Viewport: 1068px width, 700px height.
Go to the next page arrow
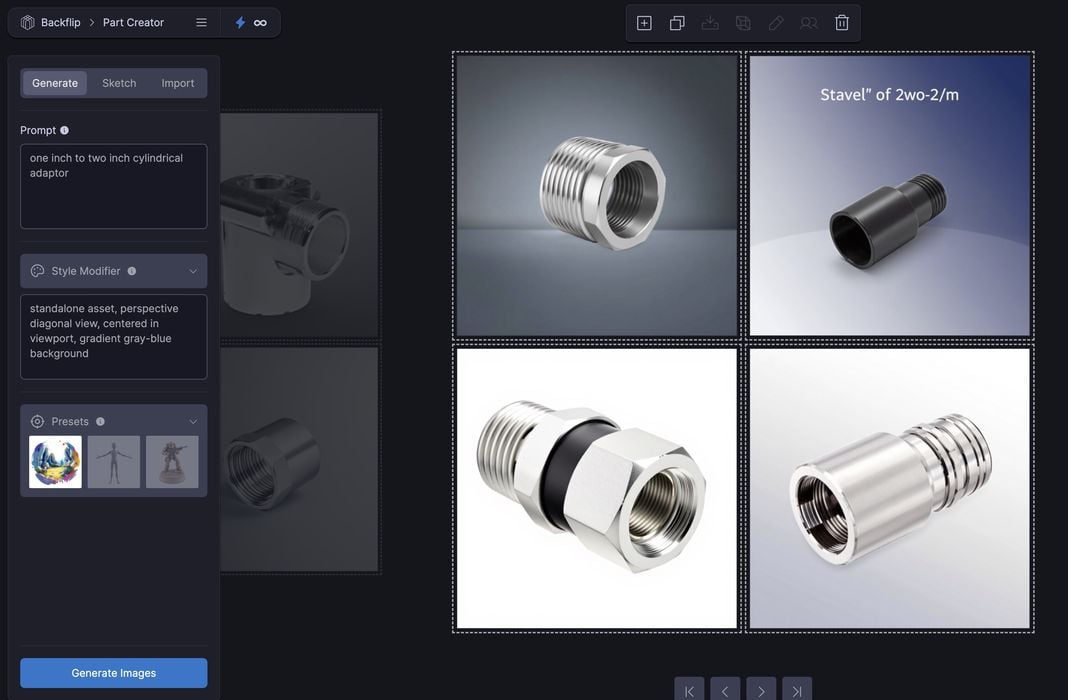tap(761, 691)
